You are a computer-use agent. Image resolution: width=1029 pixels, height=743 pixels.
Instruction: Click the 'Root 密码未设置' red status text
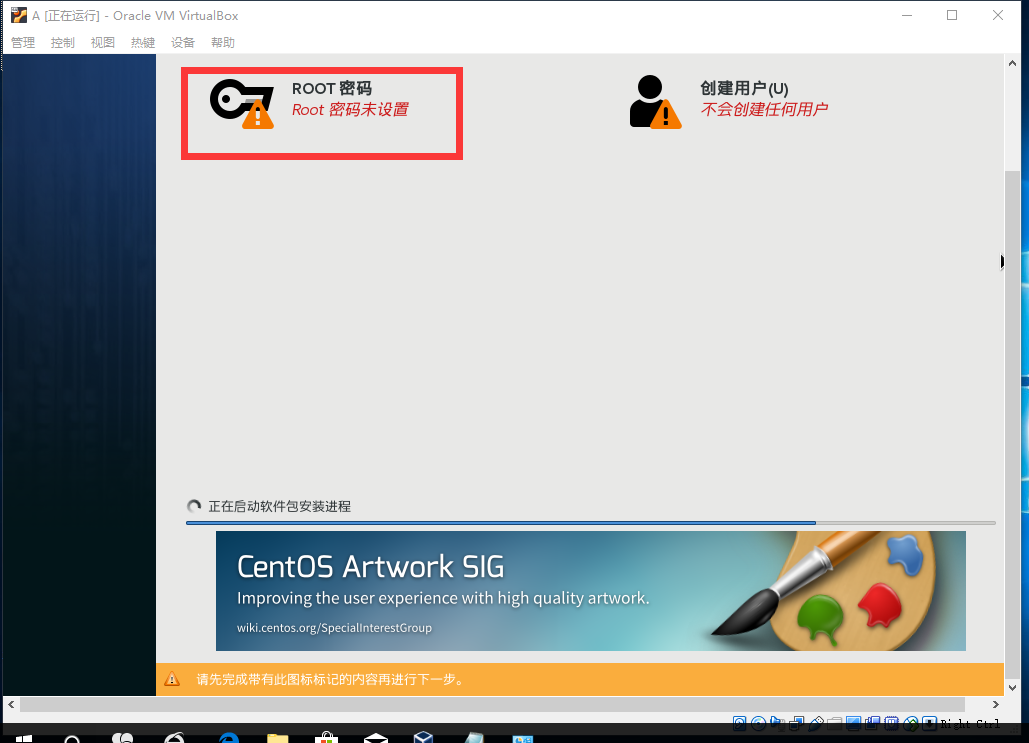350,110
